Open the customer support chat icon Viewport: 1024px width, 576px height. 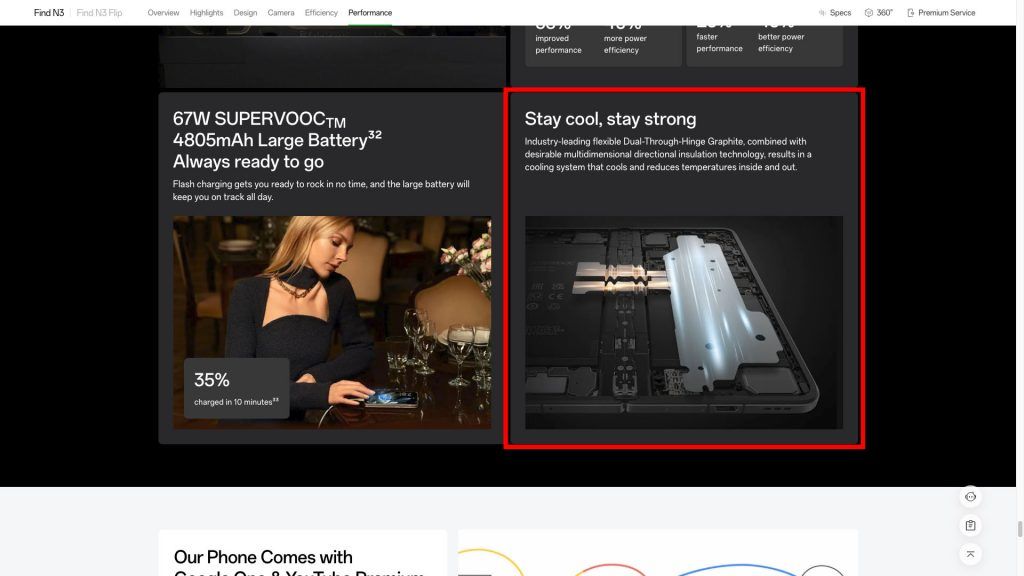[970, 497]
